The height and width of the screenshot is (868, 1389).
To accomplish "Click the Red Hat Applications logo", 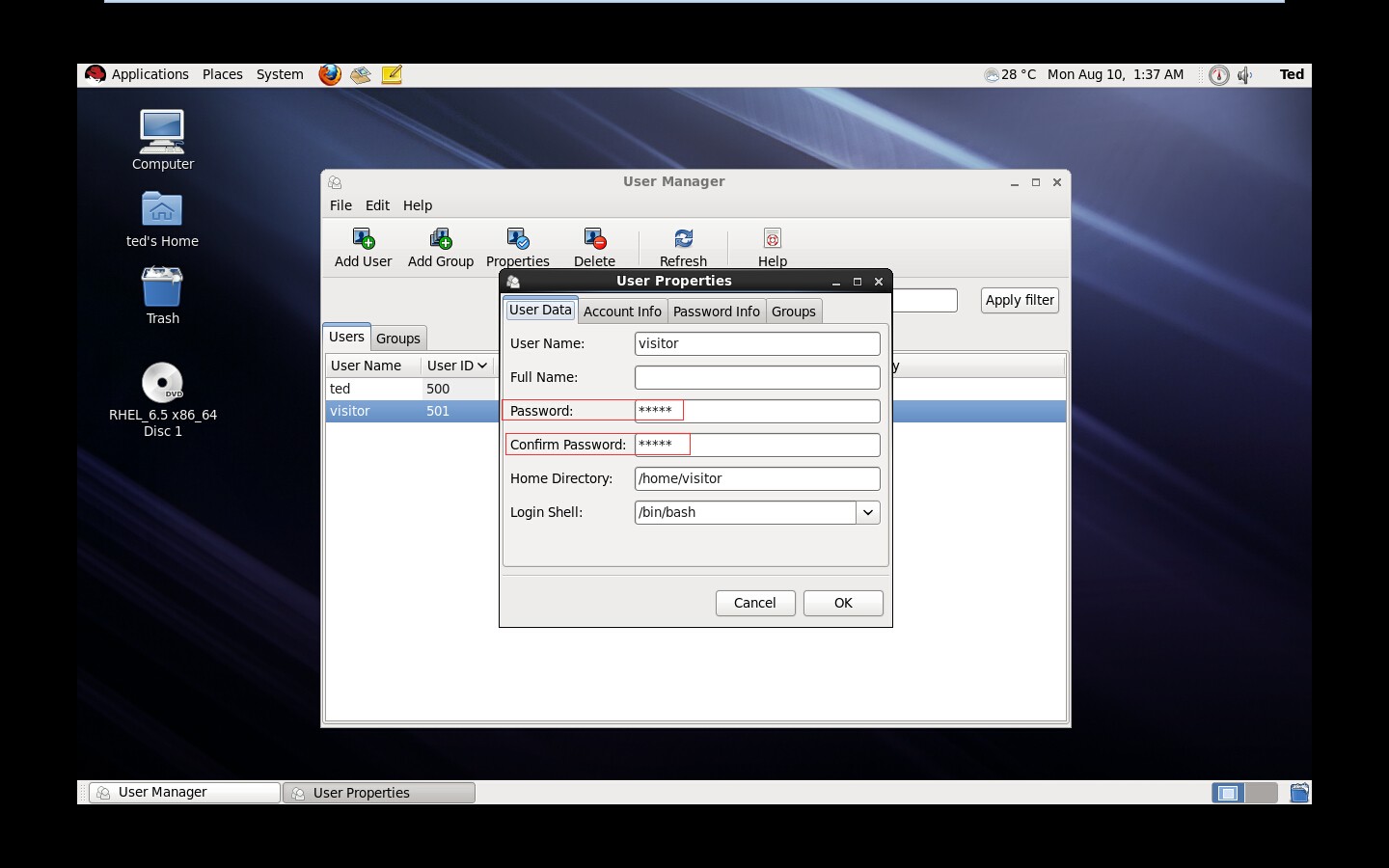I will tap(95, 74).
